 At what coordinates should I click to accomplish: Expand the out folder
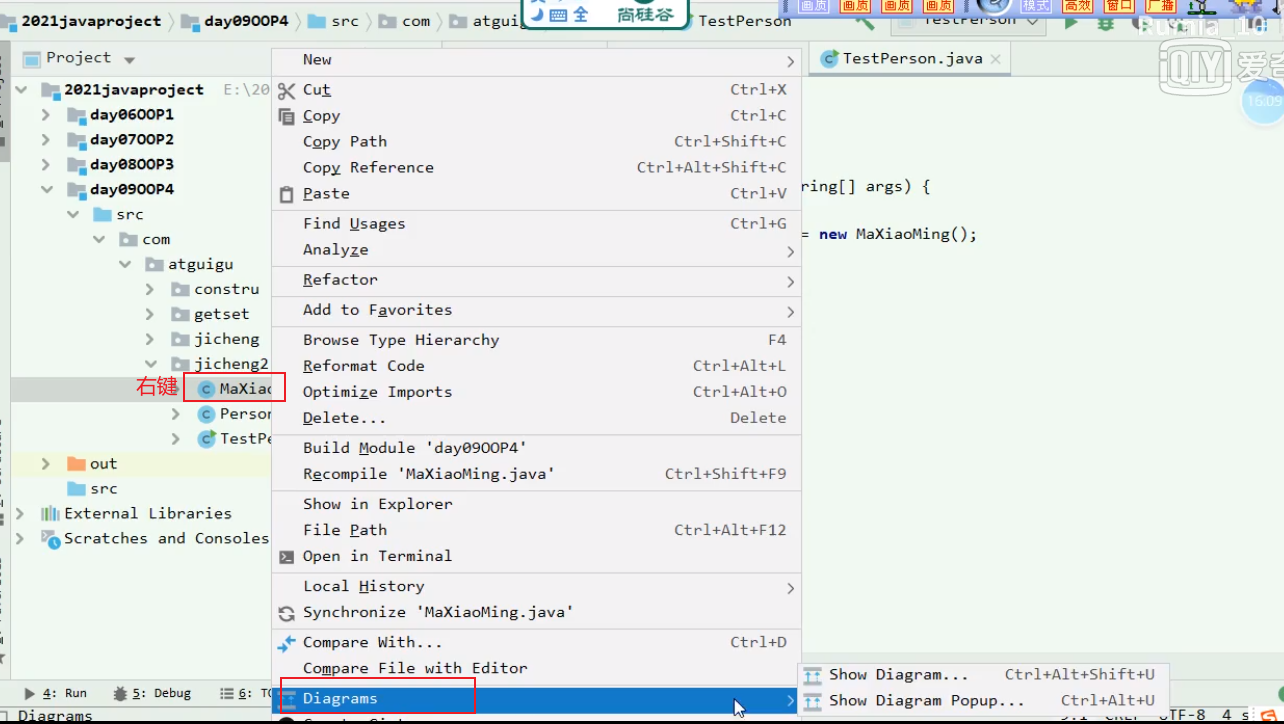pyautogui.click(x=46, y=464)
